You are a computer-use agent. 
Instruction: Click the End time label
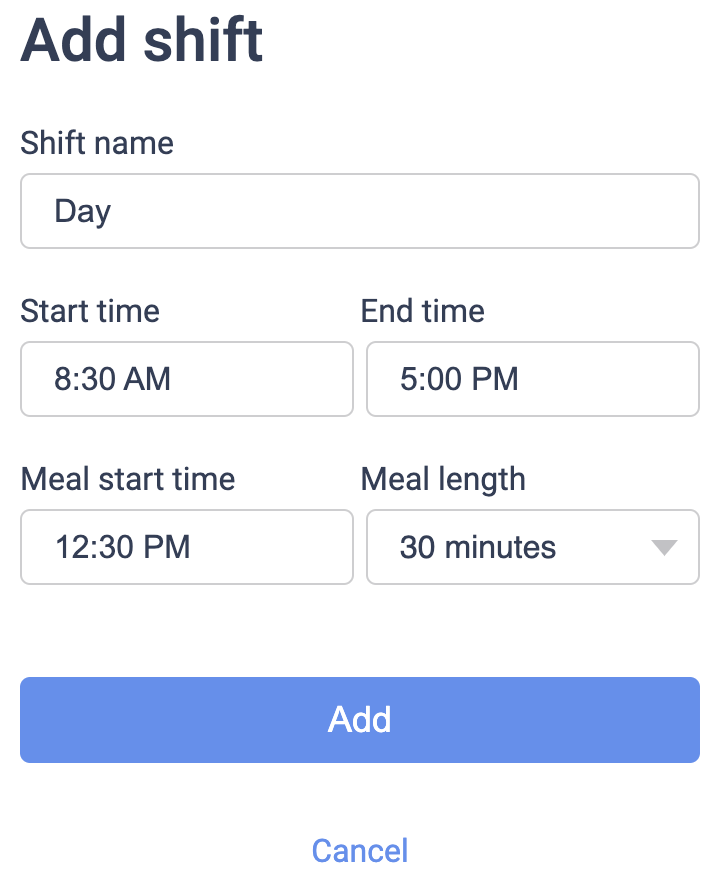tap(422, 311)
